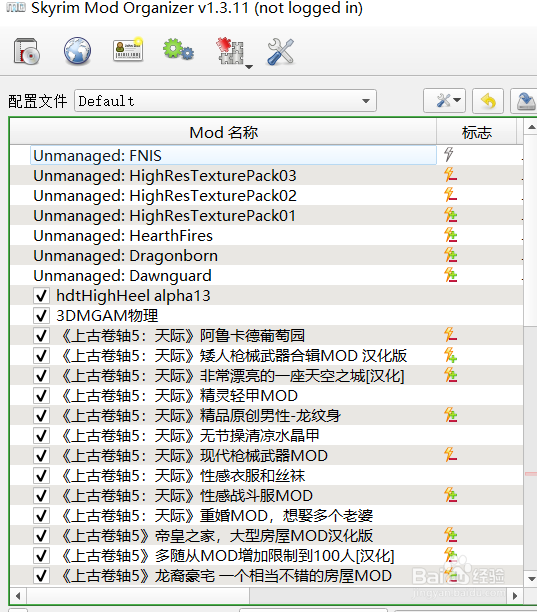Click conflict flag icon for 天空之城 mod
The height and width of the screenshot is (612, 537).
450,375
